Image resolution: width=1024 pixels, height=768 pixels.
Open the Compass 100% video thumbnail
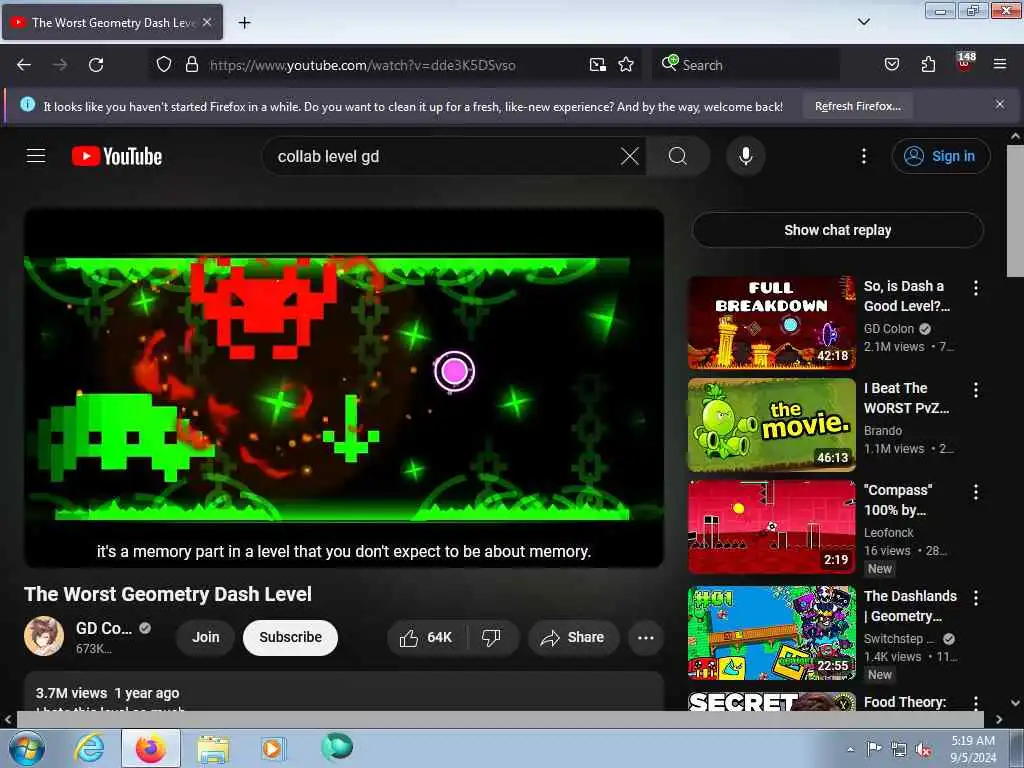click(x=771, y=526)
